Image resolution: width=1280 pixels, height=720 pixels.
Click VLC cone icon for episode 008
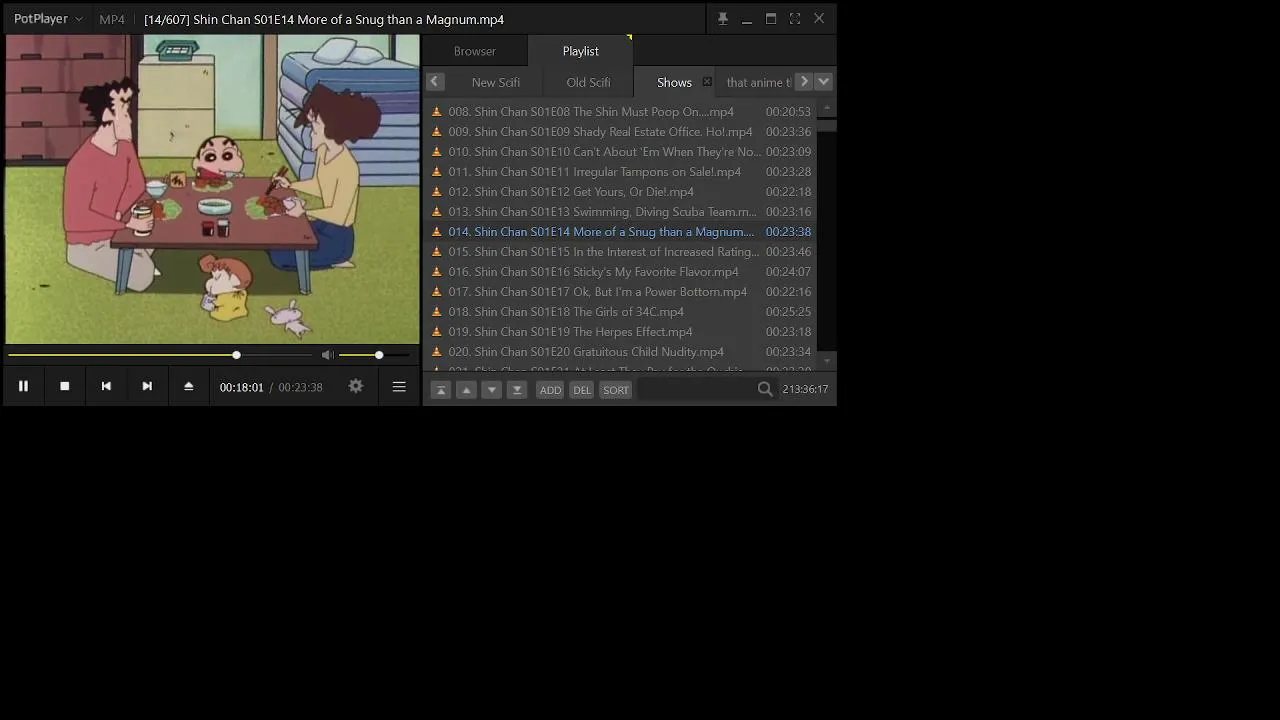(436, 112)
